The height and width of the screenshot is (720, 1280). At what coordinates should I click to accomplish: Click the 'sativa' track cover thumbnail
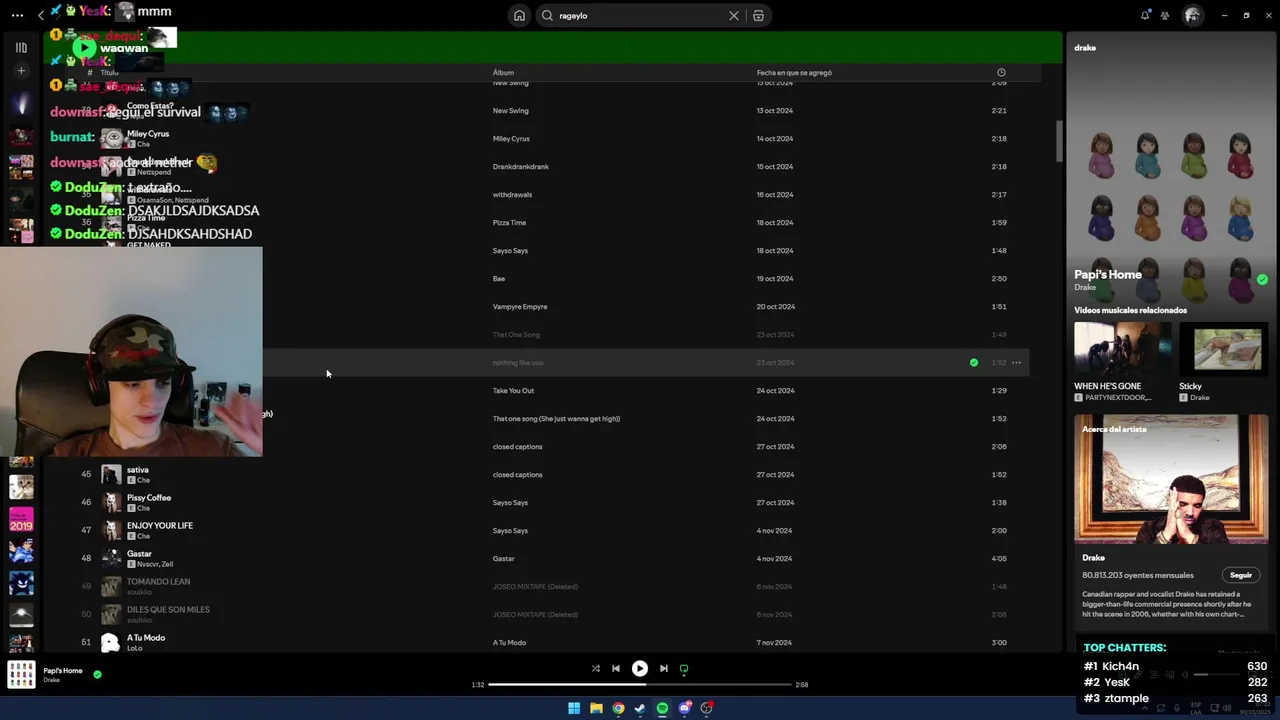pyautogui.click(x=110, y=475)
